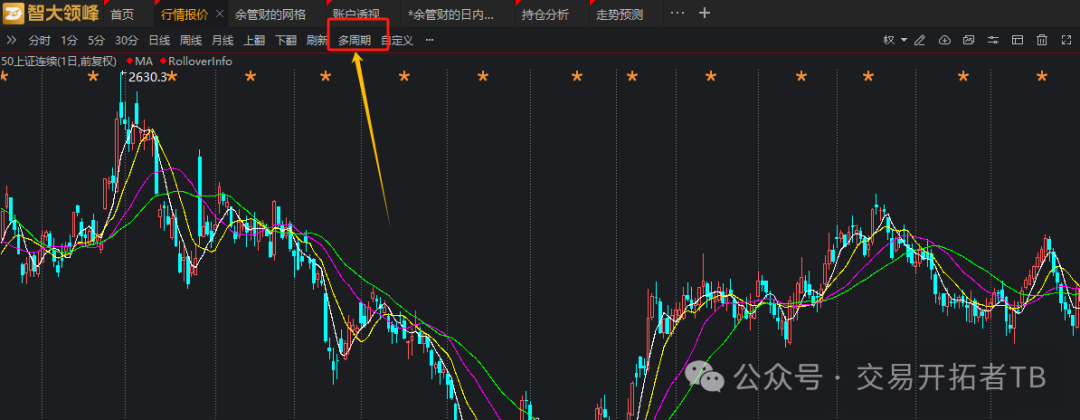Click 上翻 to page up

click(254, 41)
